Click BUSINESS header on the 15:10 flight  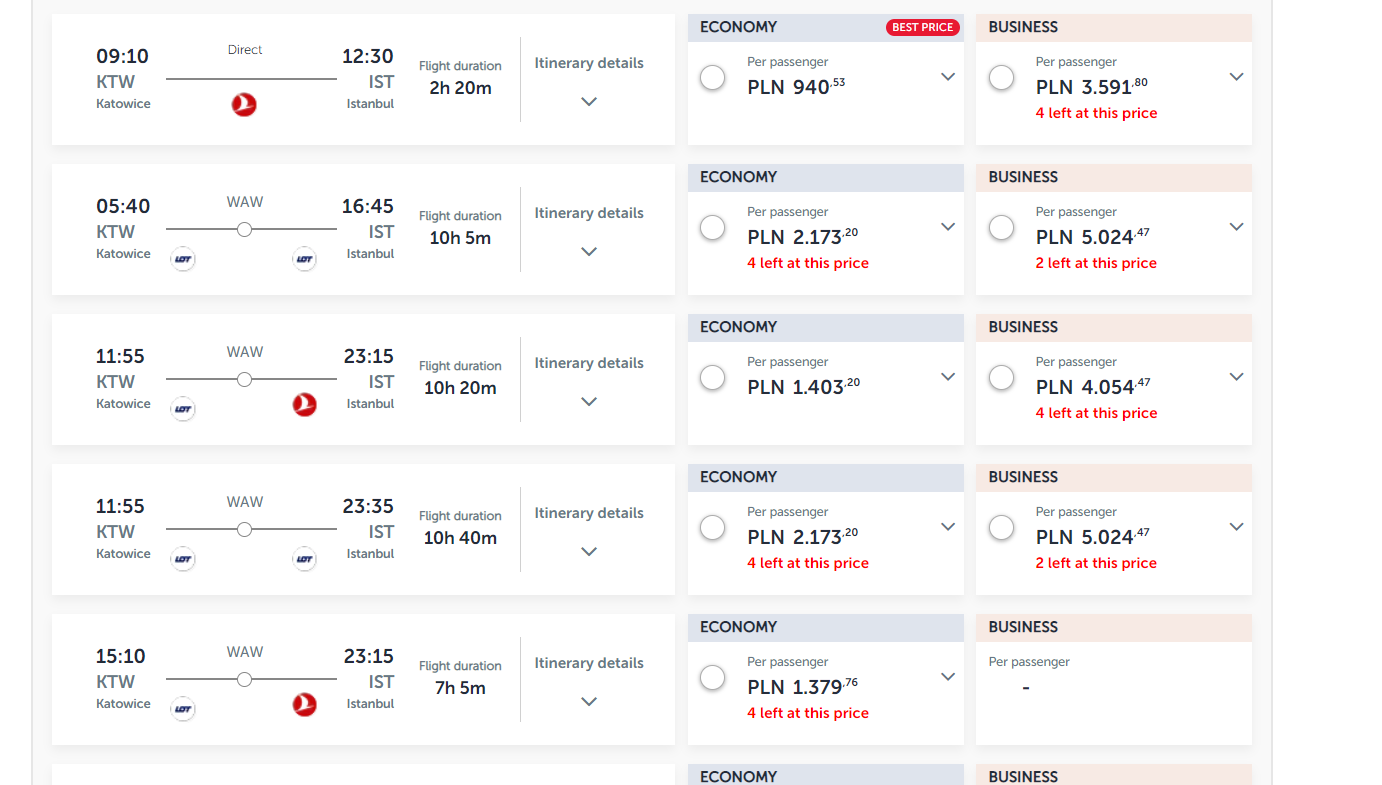[x=1023, y=627]
